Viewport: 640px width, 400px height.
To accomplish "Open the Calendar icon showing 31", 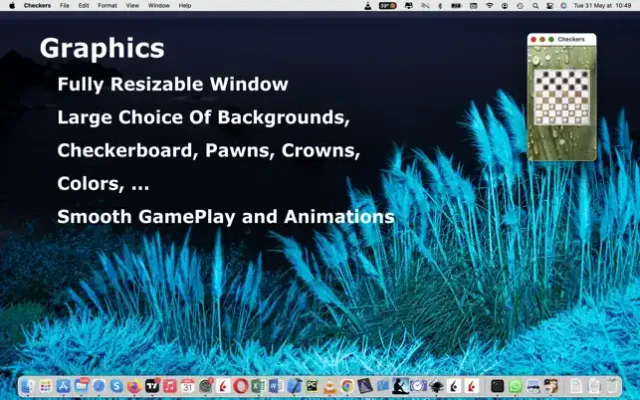I will [x=187, y=386].
